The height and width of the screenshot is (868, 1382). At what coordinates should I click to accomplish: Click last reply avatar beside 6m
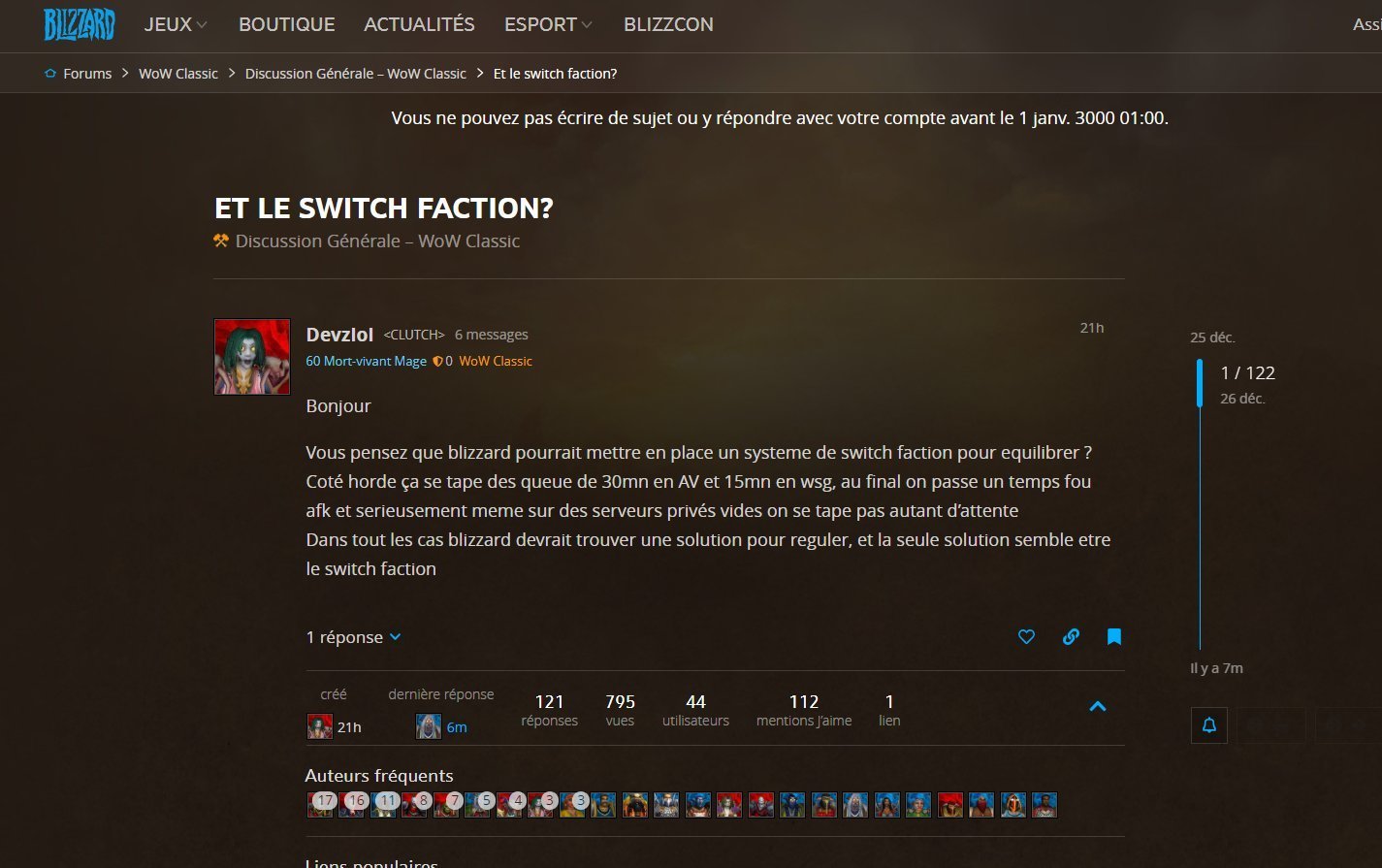point(429,726)
